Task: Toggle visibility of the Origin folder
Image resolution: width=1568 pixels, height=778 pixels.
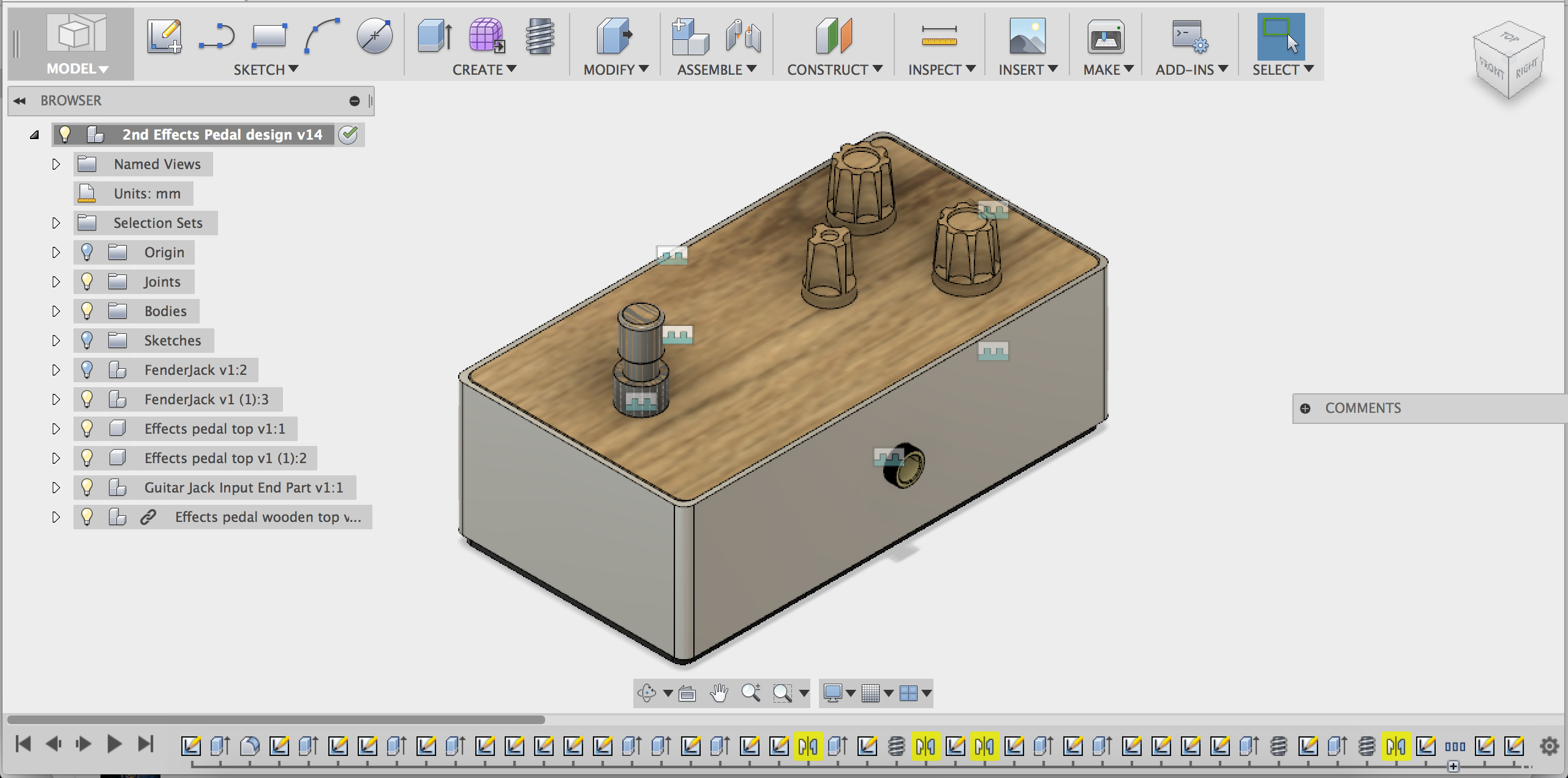Action: click(x=86, y=252)
